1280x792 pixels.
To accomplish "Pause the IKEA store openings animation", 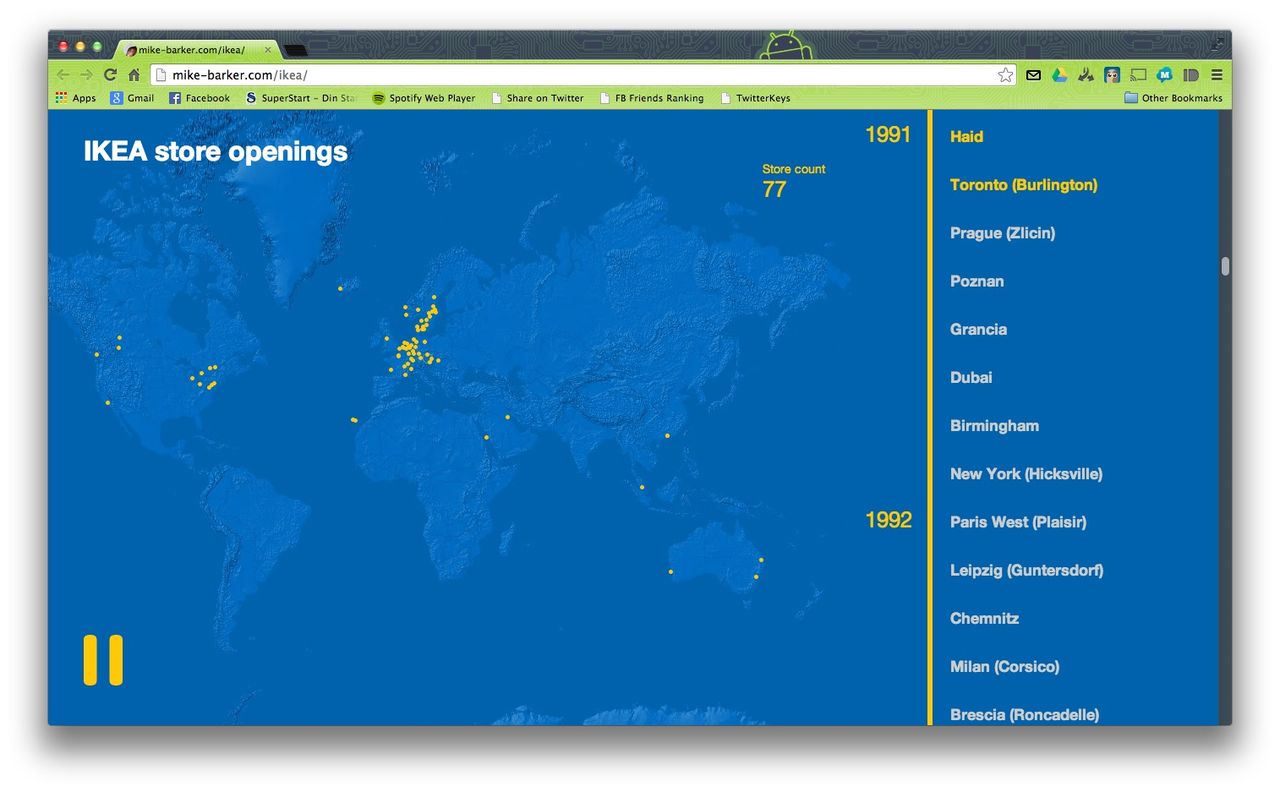I will (103, 660).
